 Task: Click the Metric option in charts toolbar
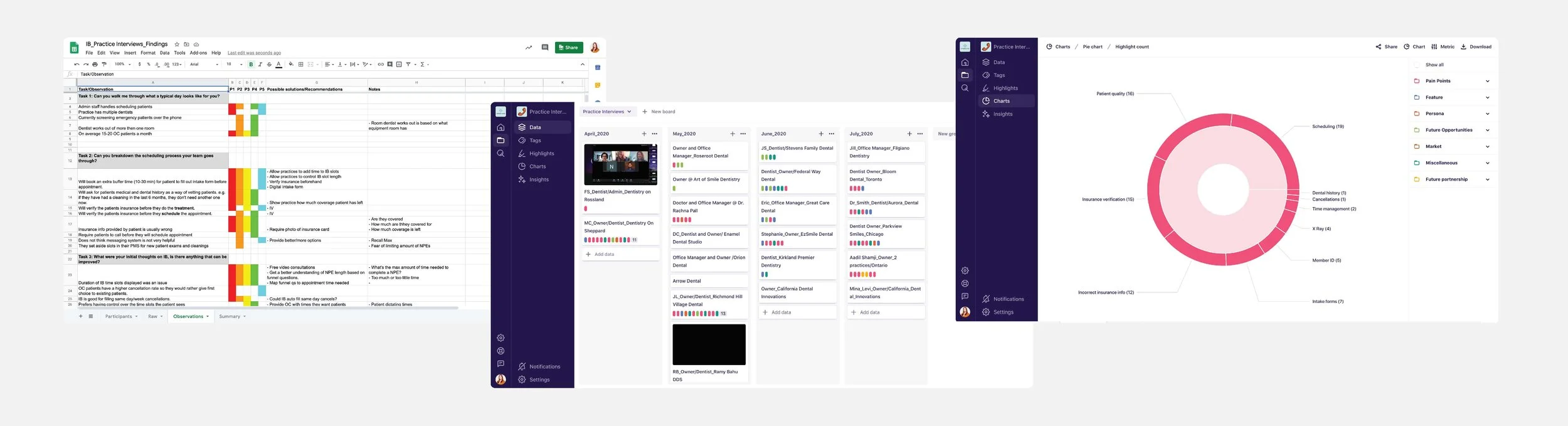point(1443,46)
